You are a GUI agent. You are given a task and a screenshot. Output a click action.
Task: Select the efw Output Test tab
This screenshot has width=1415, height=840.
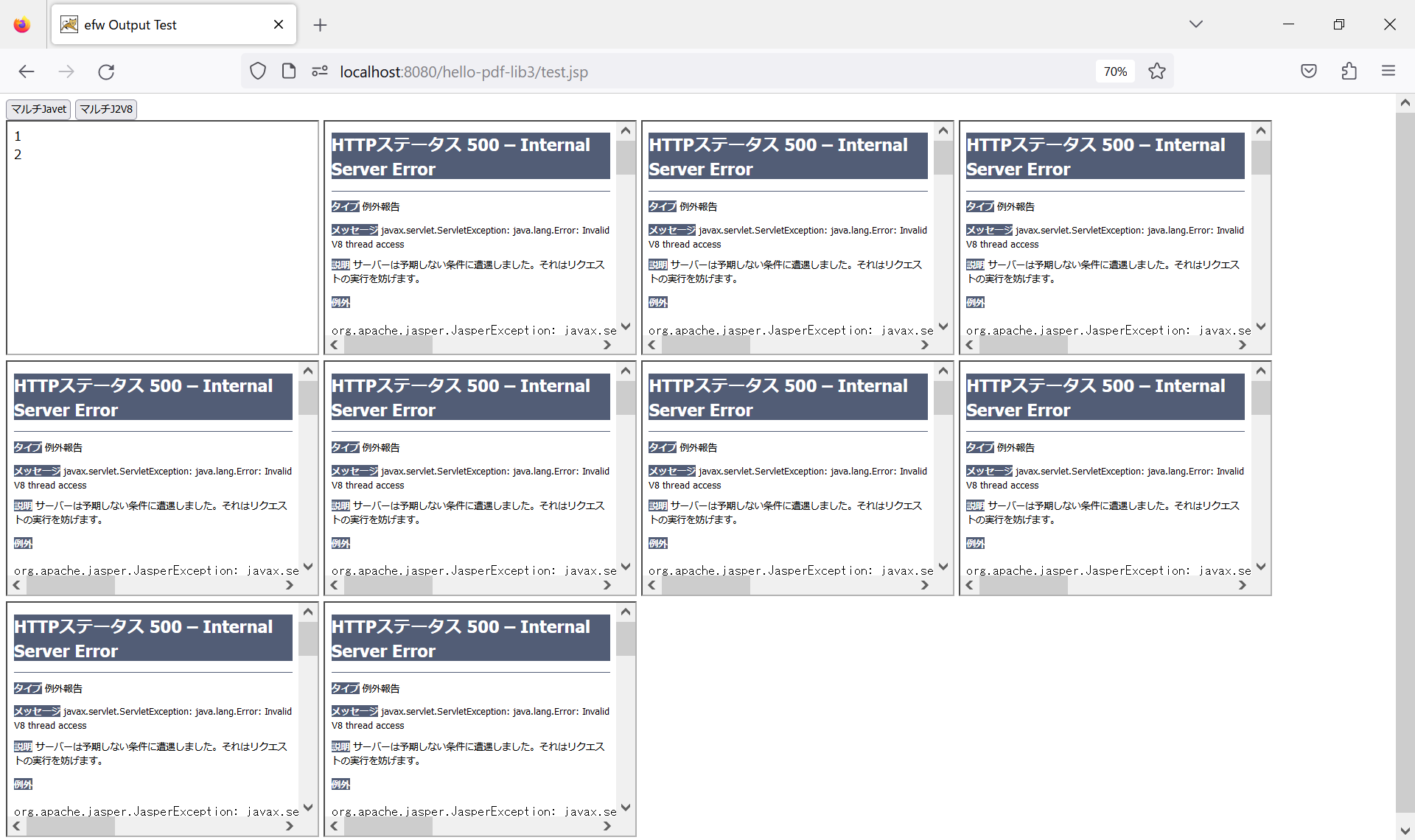coord(162,25)
